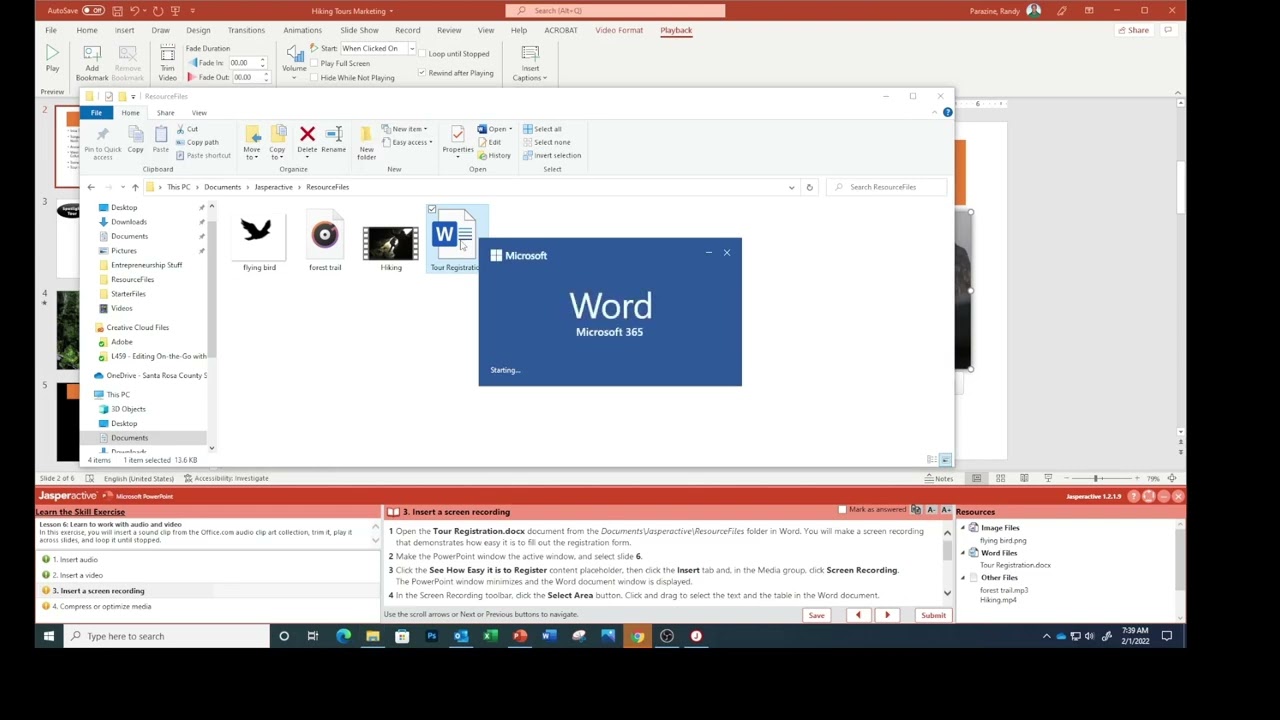Undo the last action in PowerPoint

(135, 10)
